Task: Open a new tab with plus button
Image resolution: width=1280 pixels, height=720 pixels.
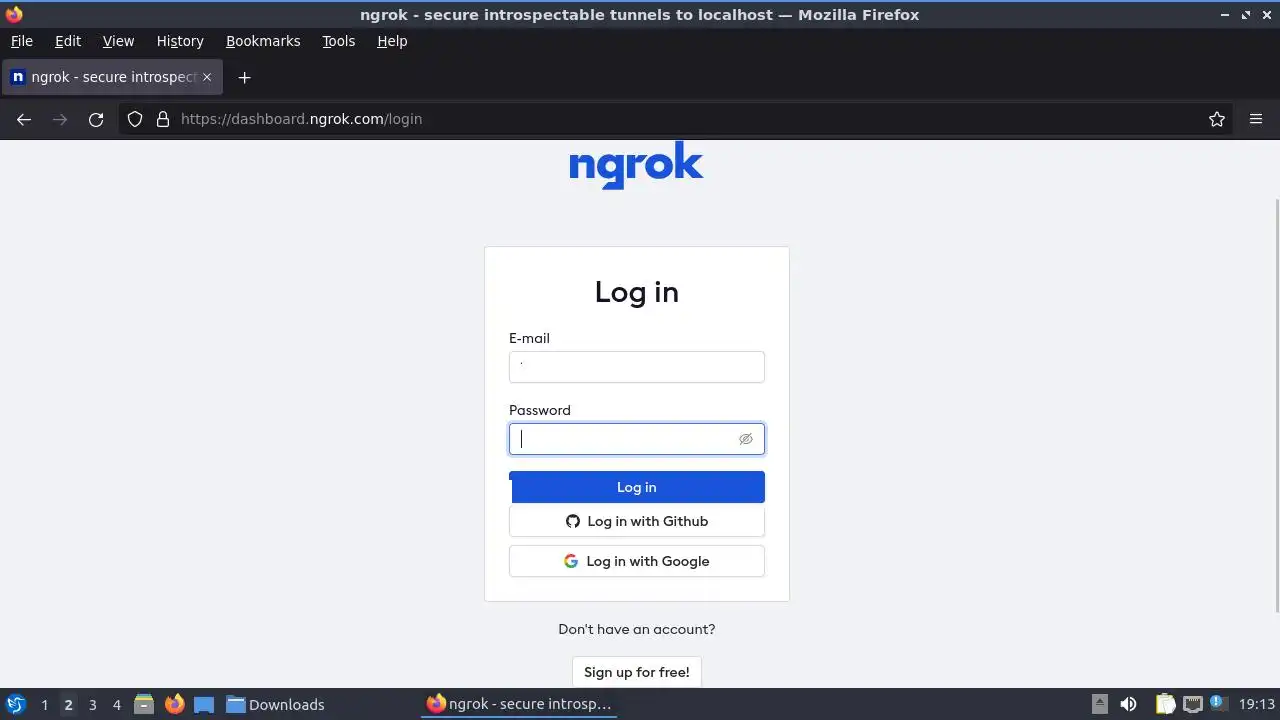Action: (244, 77)
